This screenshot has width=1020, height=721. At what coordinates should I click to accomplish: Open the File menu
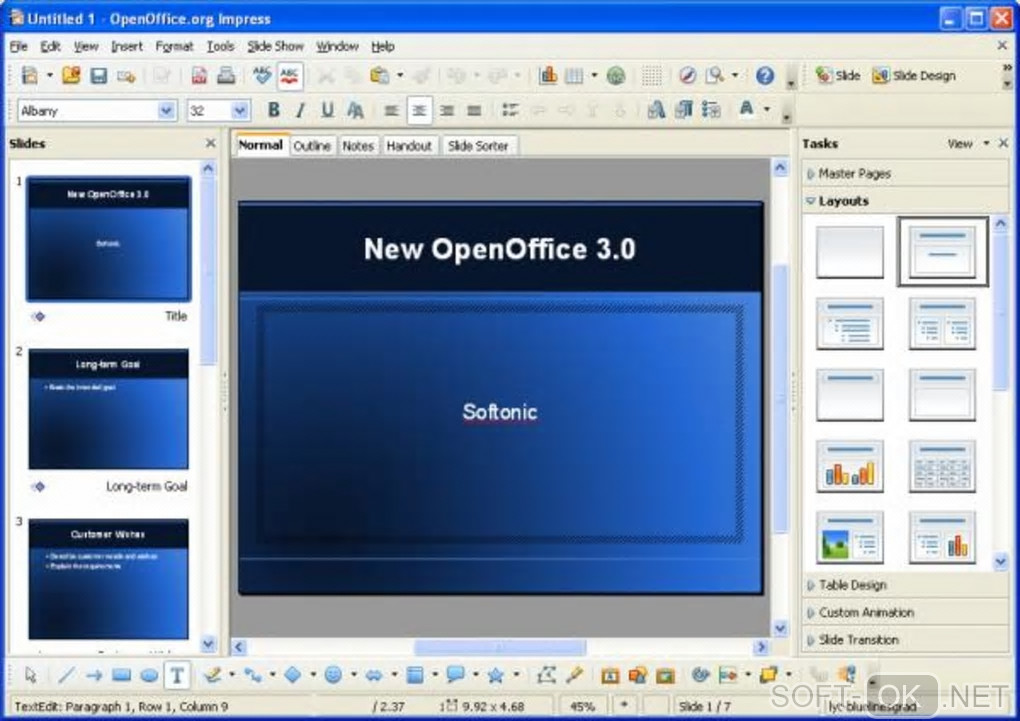click(18, 46)
